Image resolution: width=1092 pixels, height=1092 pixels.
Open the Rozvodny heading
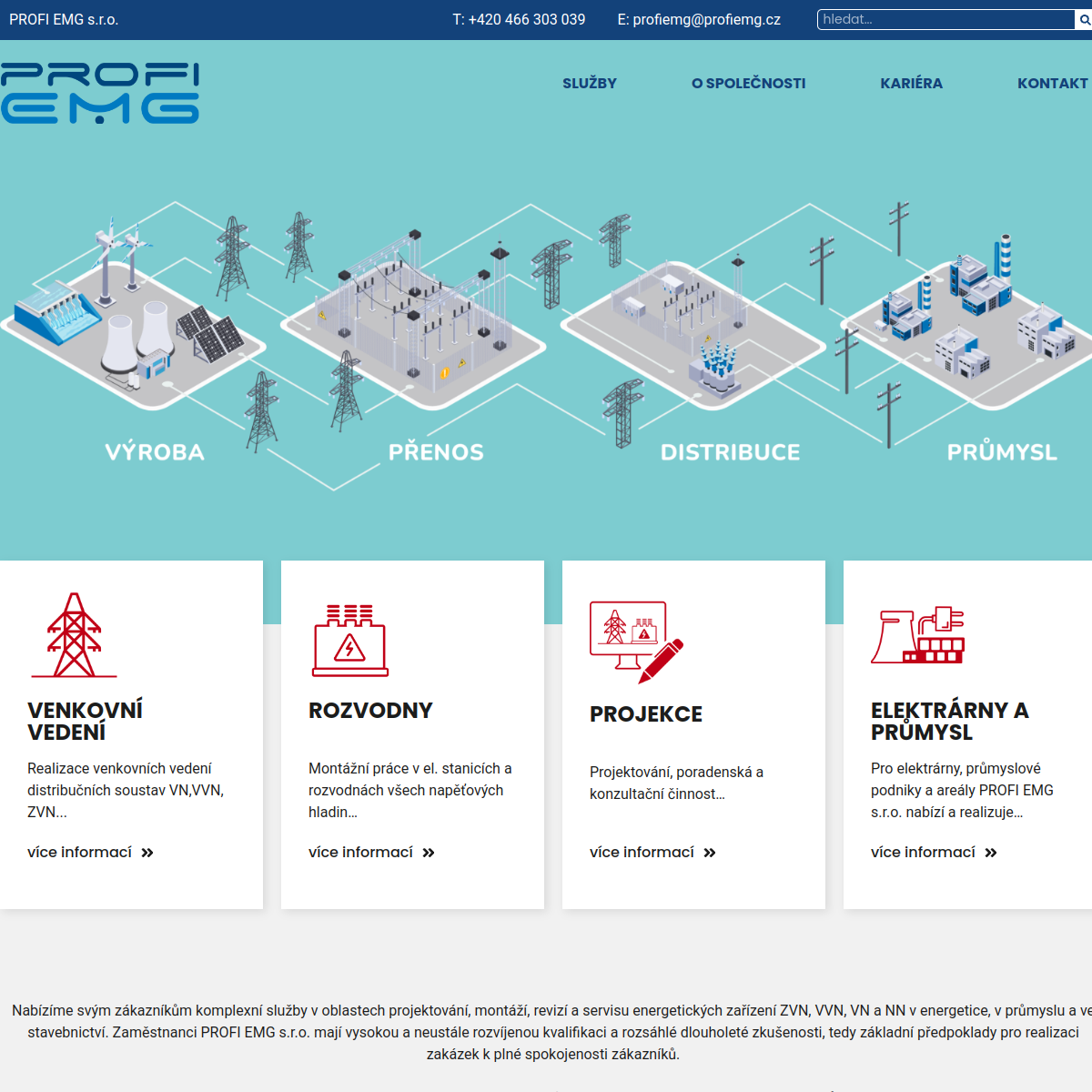pos(370,711)
